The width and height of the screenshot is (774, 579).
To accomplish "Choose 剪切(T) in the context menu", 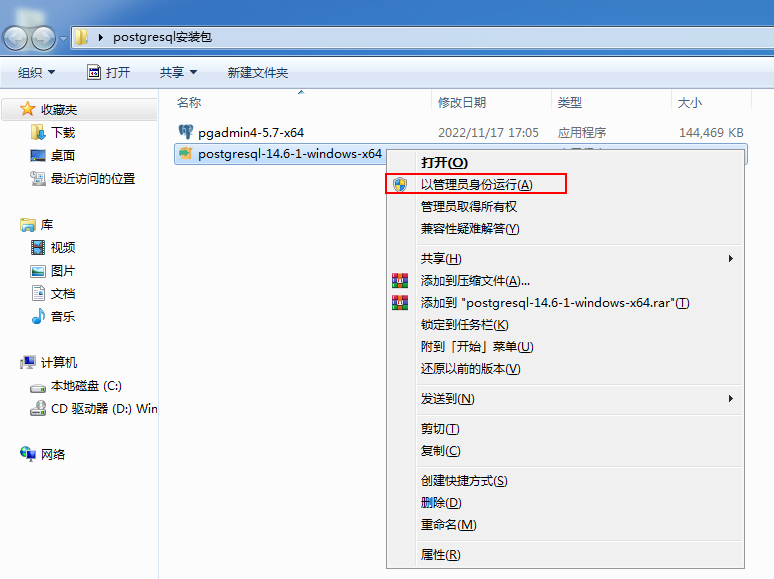I will click(x=440, y=429).
